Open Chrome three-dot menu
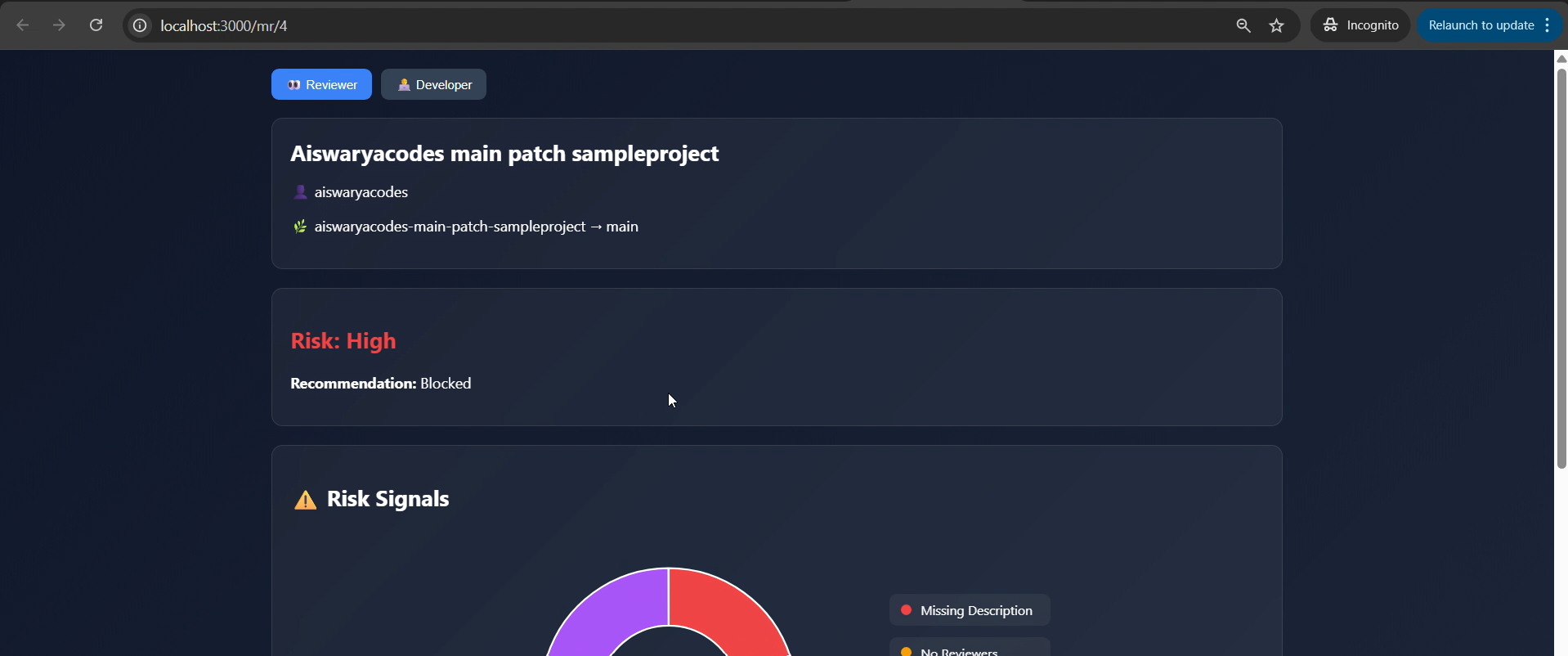 pyautogui.click(x=1548, y=25)
